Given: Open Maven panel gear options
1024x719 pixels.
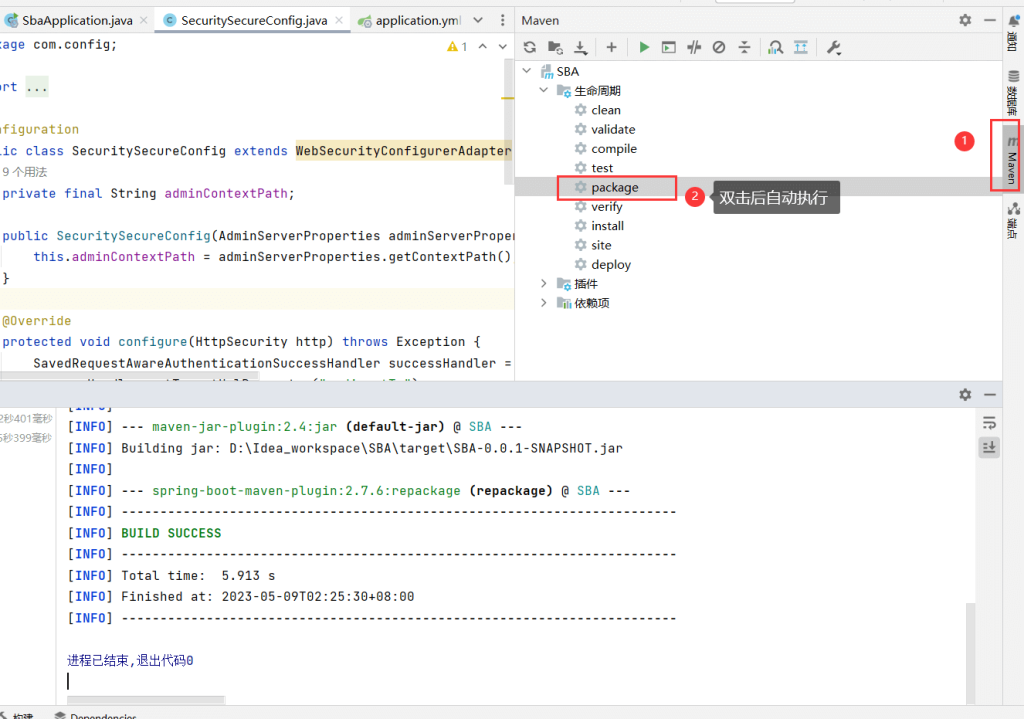Looking at the screenshot, I should pos(965,20).
